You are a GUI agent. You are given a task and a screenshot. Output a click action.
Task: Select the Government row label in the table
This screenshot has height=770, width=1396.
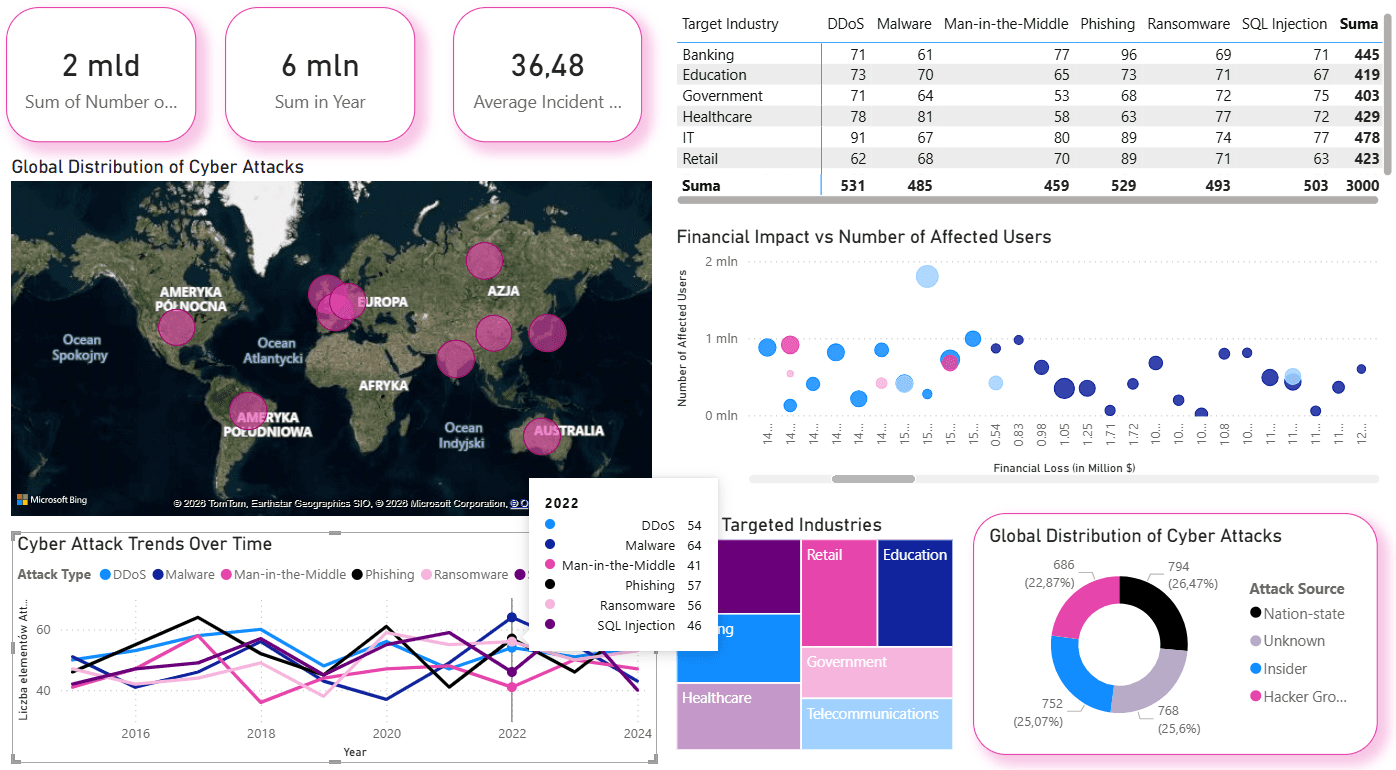coord(722,96)
